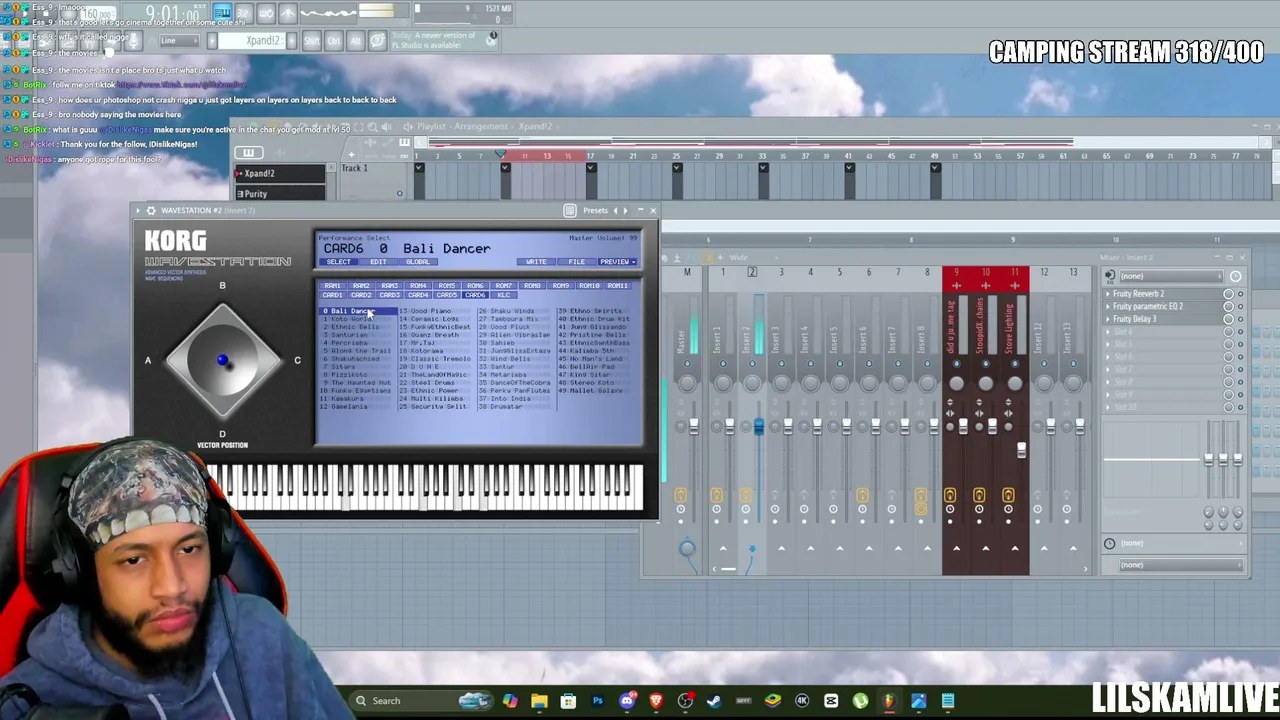Click the Wavestation GLOBAL button
This screenshot has height=720, width=1280.
pyautogui.click(x=418, y=262)
